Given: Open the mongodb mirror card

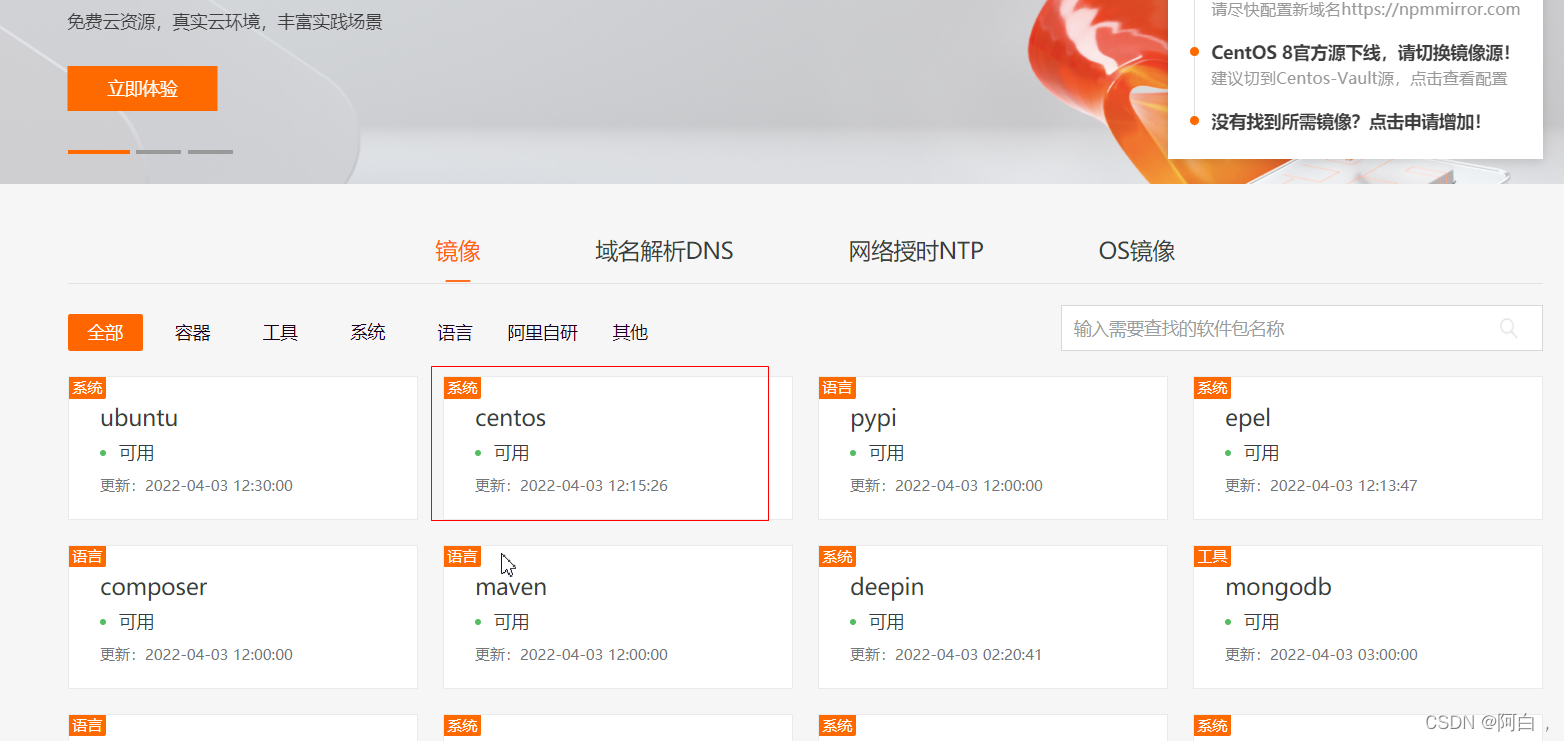Looking at the screenshot, I should pyautogui.click(x=1368, y=617).
